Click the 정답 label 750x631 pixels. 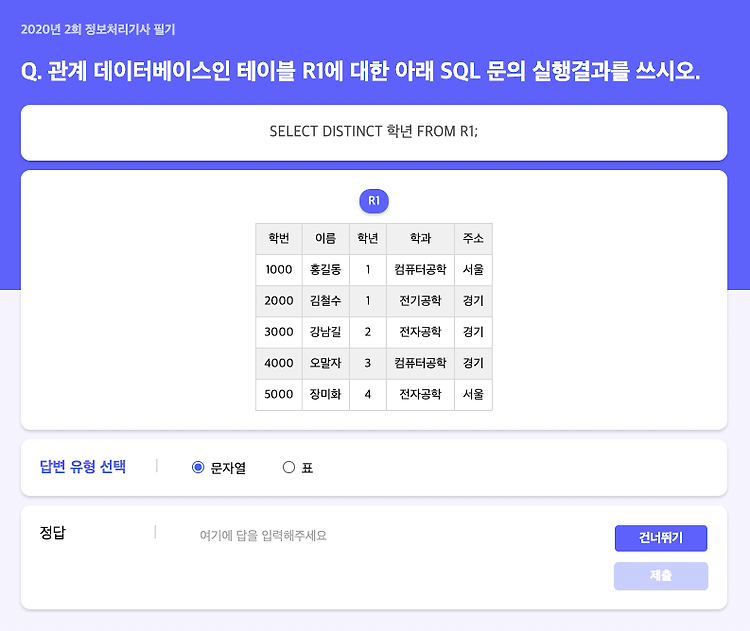pos(53,532)
